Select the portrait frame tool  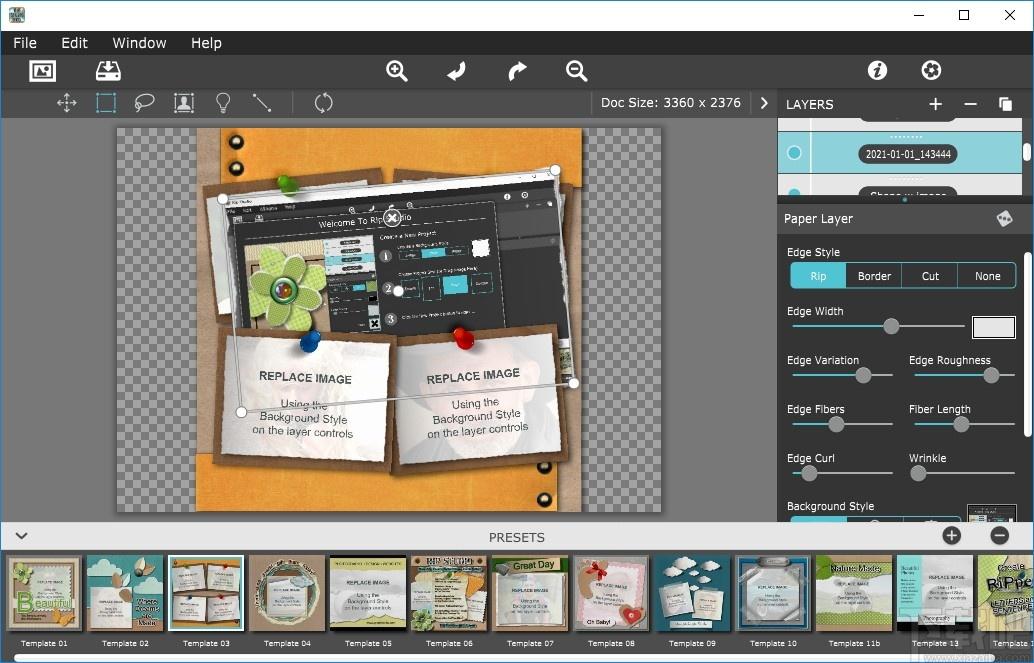pyautogui.click(x=183, y=103)
